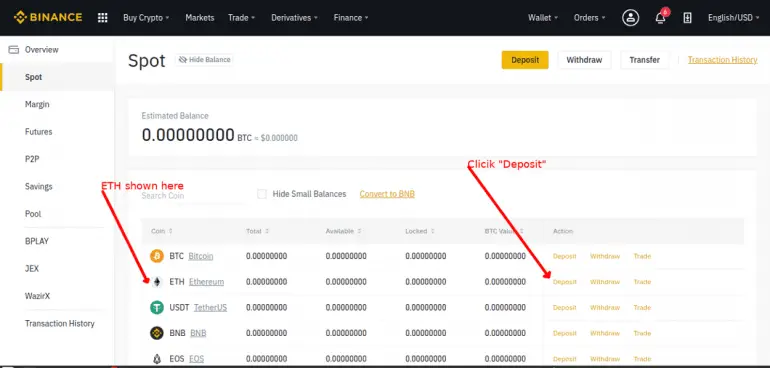Screen dimensions: 770x368
Task: Expand the Orders dropdown menu
Action: point(589,18)
